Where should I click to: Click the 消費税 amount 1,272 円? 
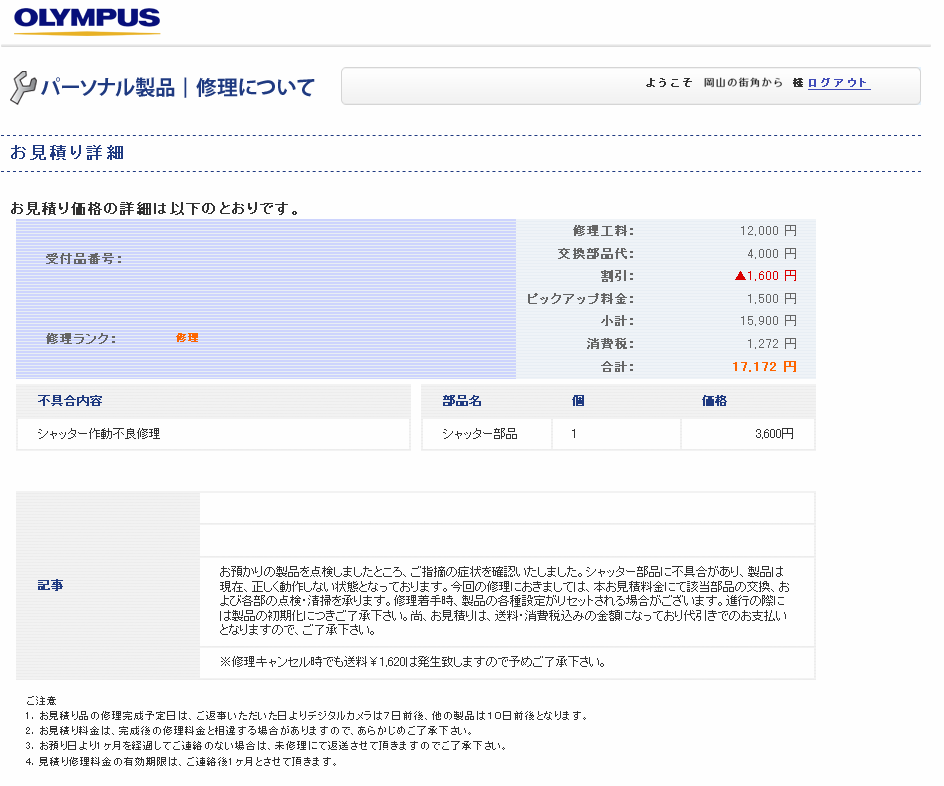[x=771, y=344]
